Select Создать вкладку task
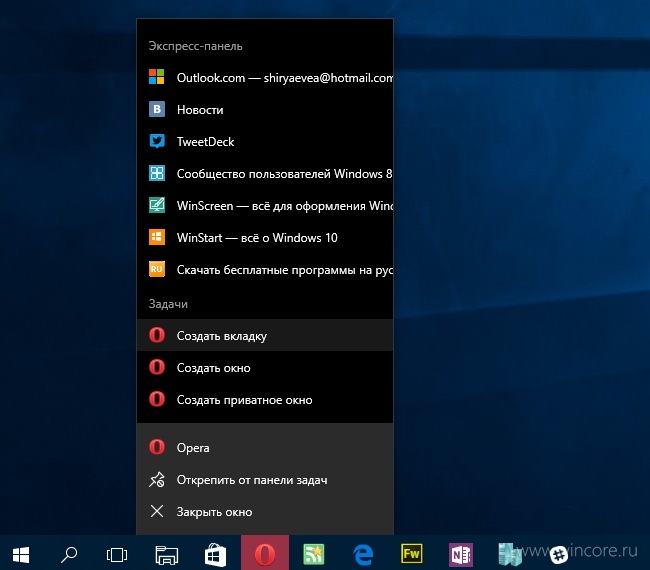This screenshot has width=650, height=570. [x=265, y=335]
